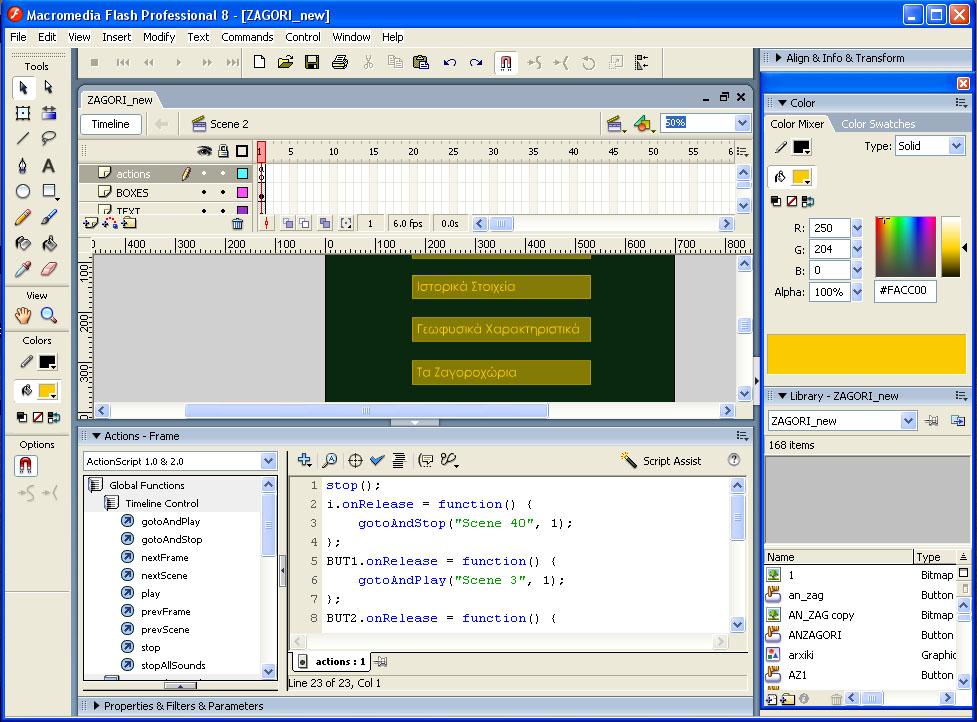Toggle lock dot of actions layer
Screen dimensions: 977x722
pyautogui.click(x=223, y=173)
